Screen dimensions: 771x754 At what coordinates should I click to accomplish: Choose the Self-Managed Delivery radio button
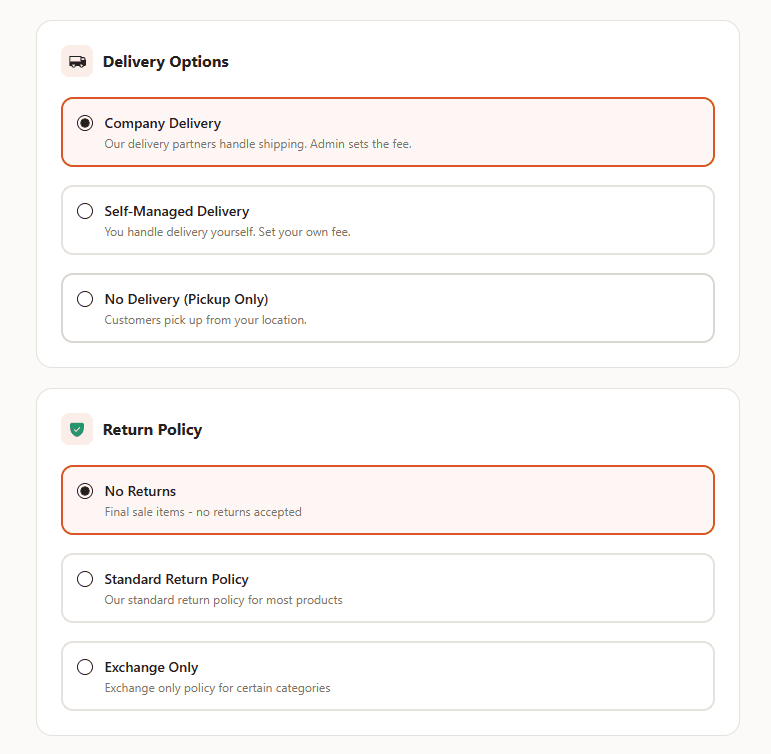(85, 211)
